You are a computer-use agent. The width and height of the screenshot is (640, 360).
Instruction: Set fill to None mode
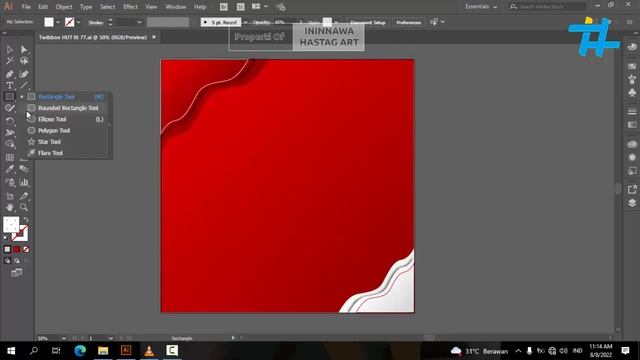[x=26, y=249]
